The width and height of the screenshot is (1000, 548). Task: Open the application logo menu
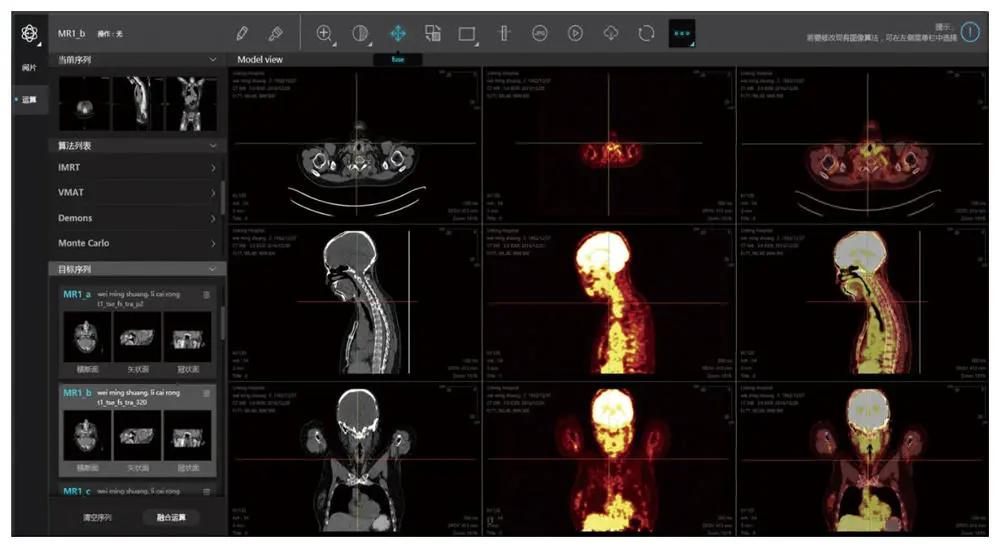click(29, 33)
